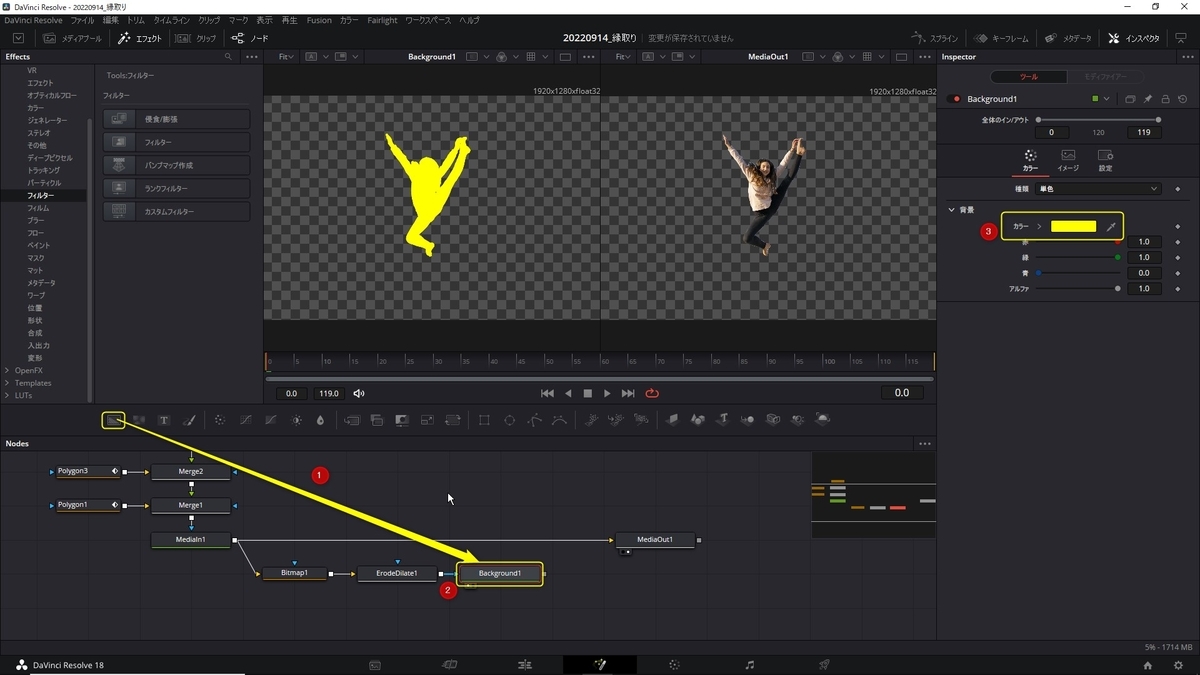Open the 種類 dropdown showing 単色
The width and height of the screenshot is (1200, 675).
click(1098, 188)
